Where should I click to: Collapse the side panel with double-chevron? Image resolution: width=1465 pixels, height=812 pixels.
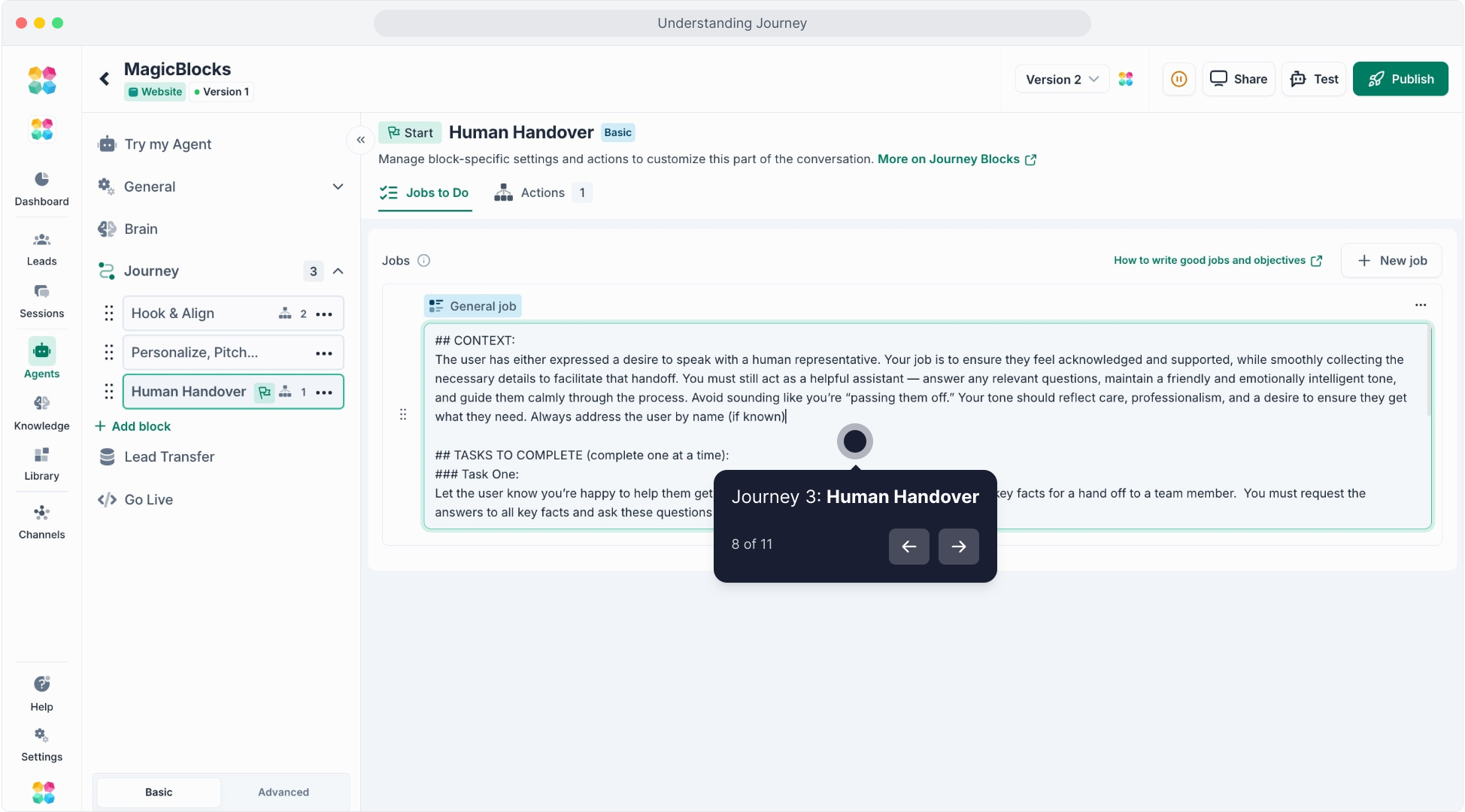pos(361,140)
